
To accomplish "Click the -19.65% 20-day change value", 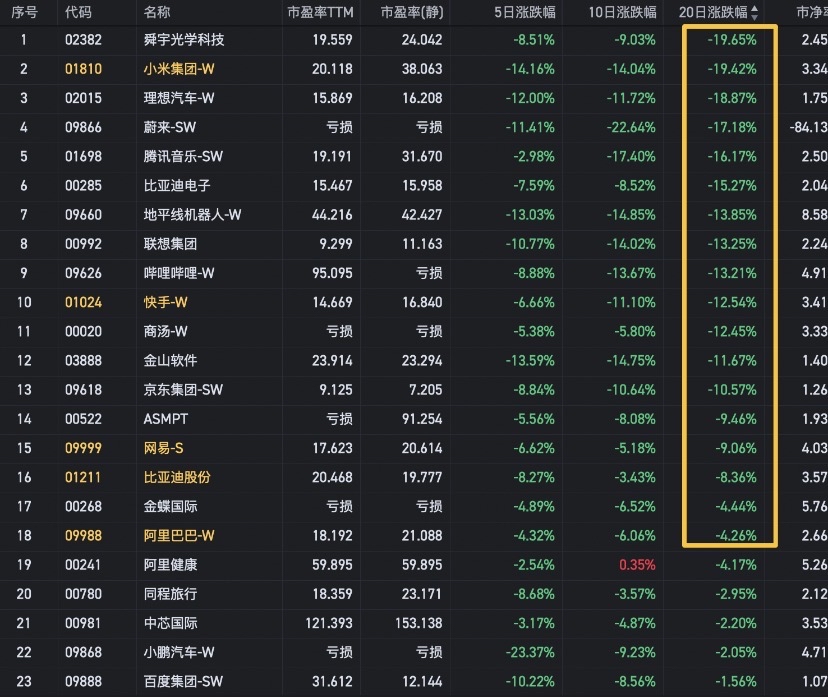I will pos(732,40).
